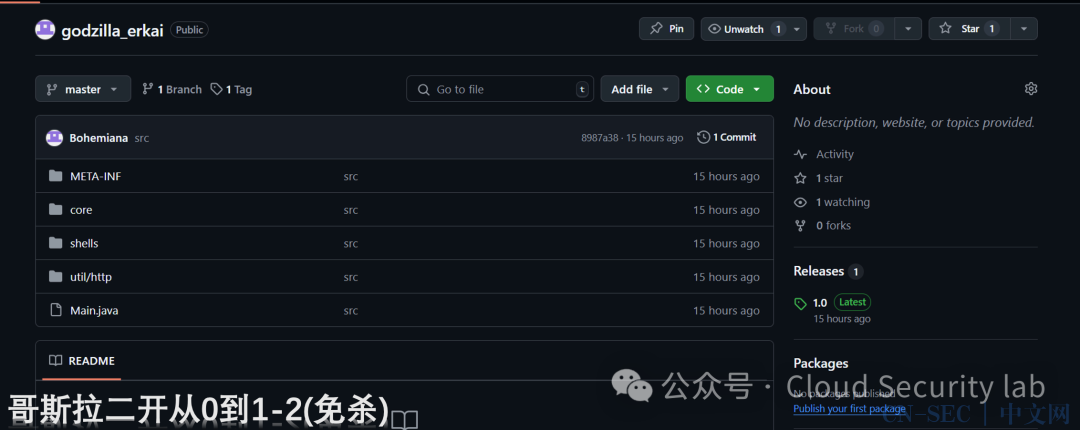Open the util/http folder
Viewport: 1080px width, 430px height.
point(91,277)
